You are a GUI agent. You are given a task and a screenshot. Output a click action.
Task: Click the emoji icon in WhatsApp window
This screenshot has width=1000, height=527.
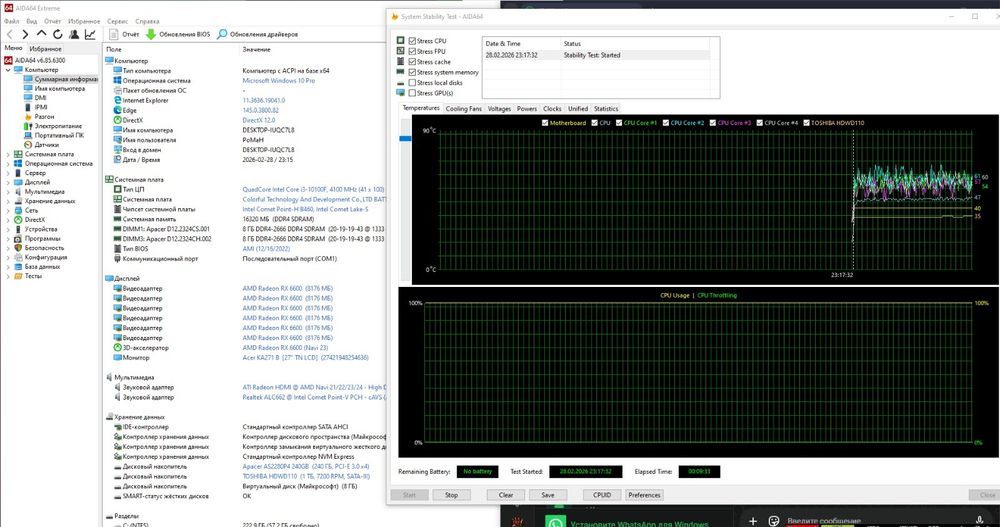pyautogui.click(x=774, y=521)
